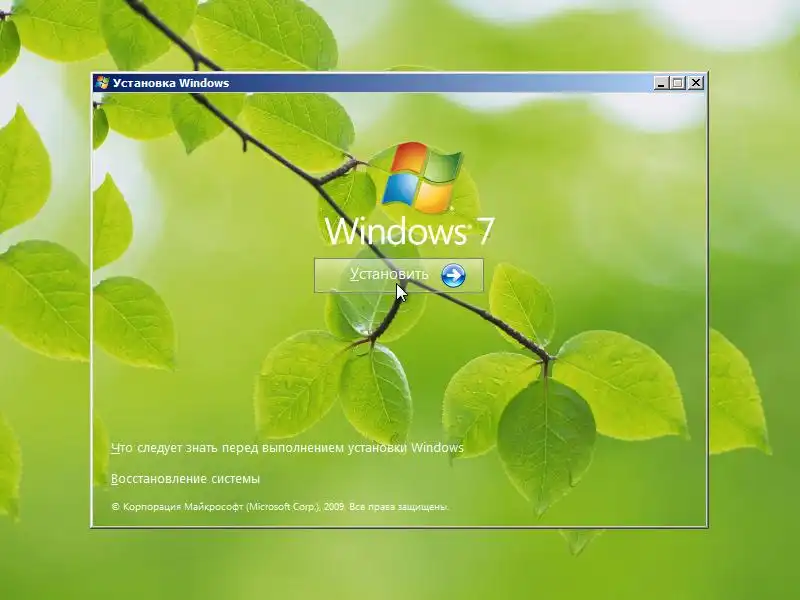The width and height of the screenshot is (800, 600).
Task: Click the Windows flag icon in title bar
Action: tap(102, 83)
